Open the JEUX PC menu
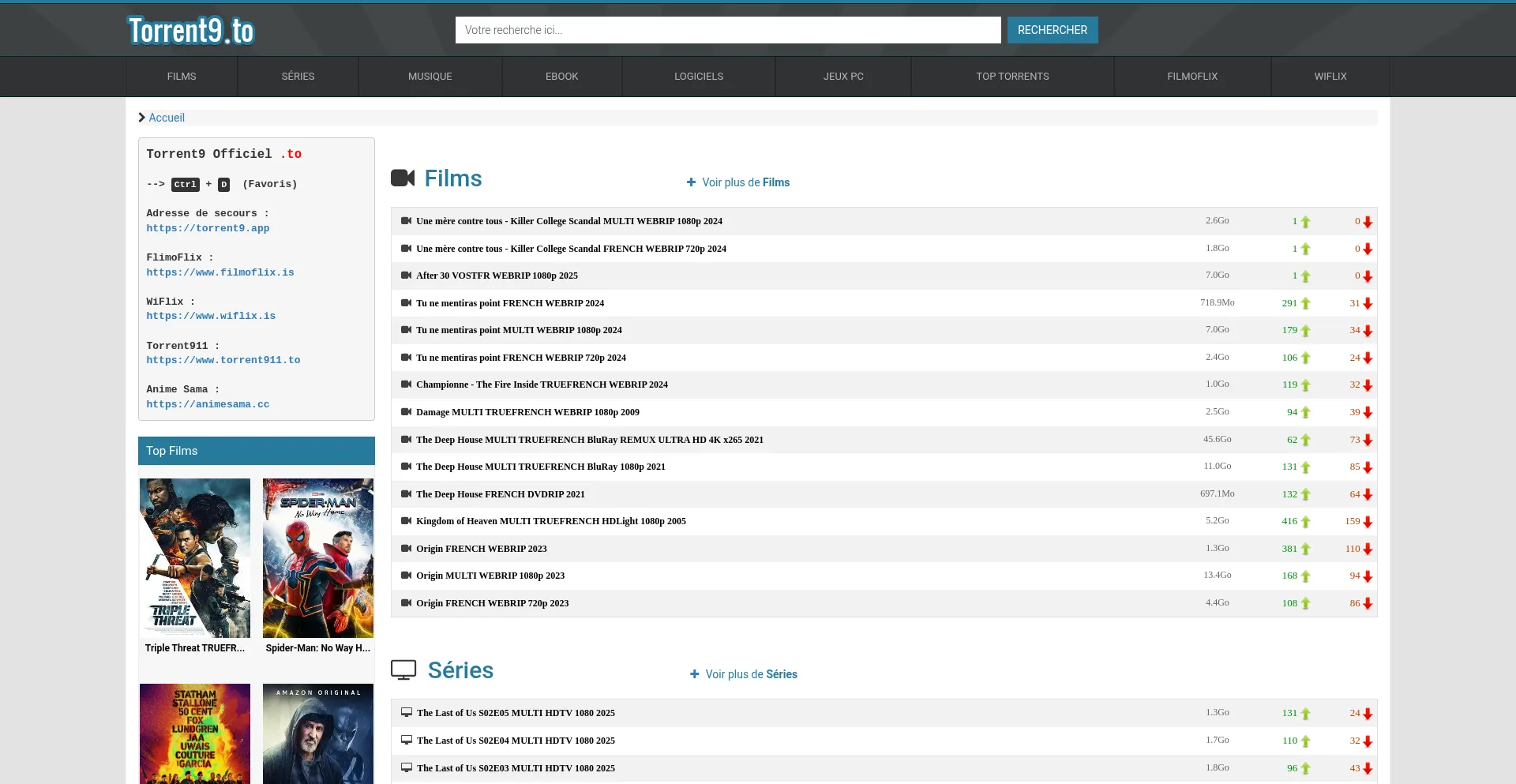Screen dimensions: 1516x784 (843, 77)
